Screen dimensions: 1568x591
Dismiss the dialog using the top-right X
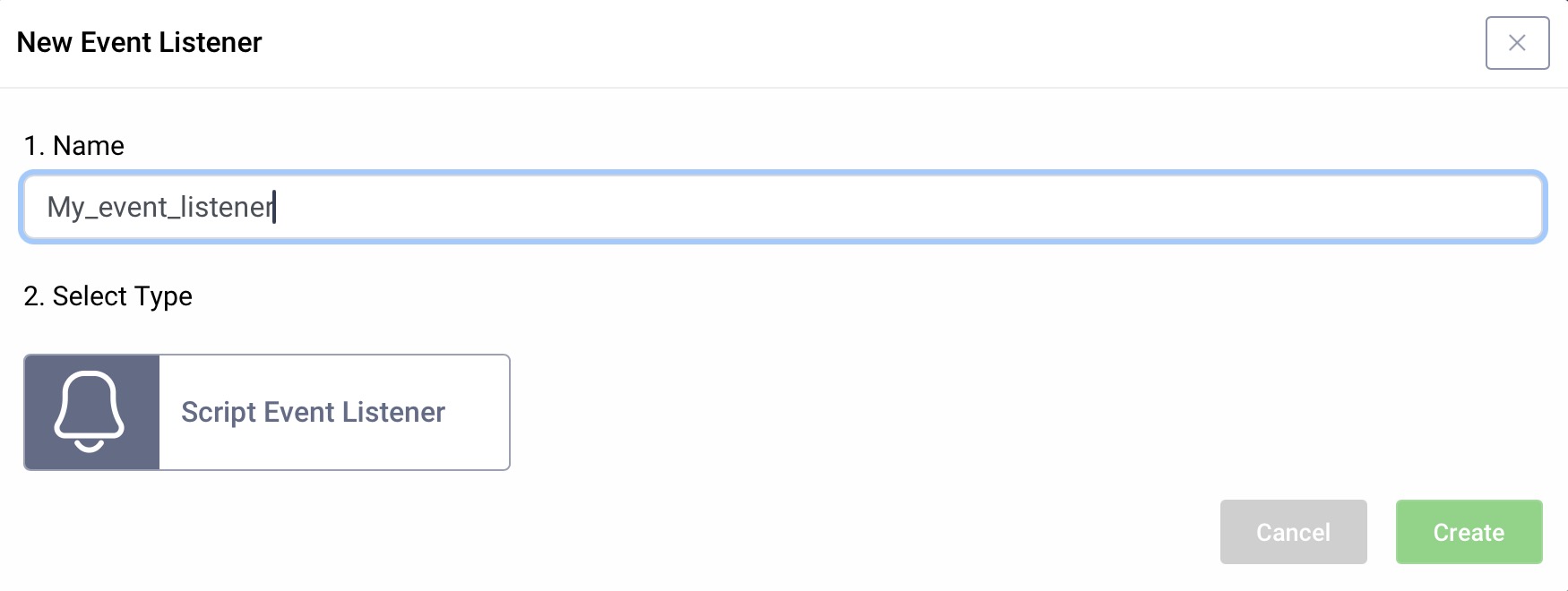click(x=1517, y=43)
